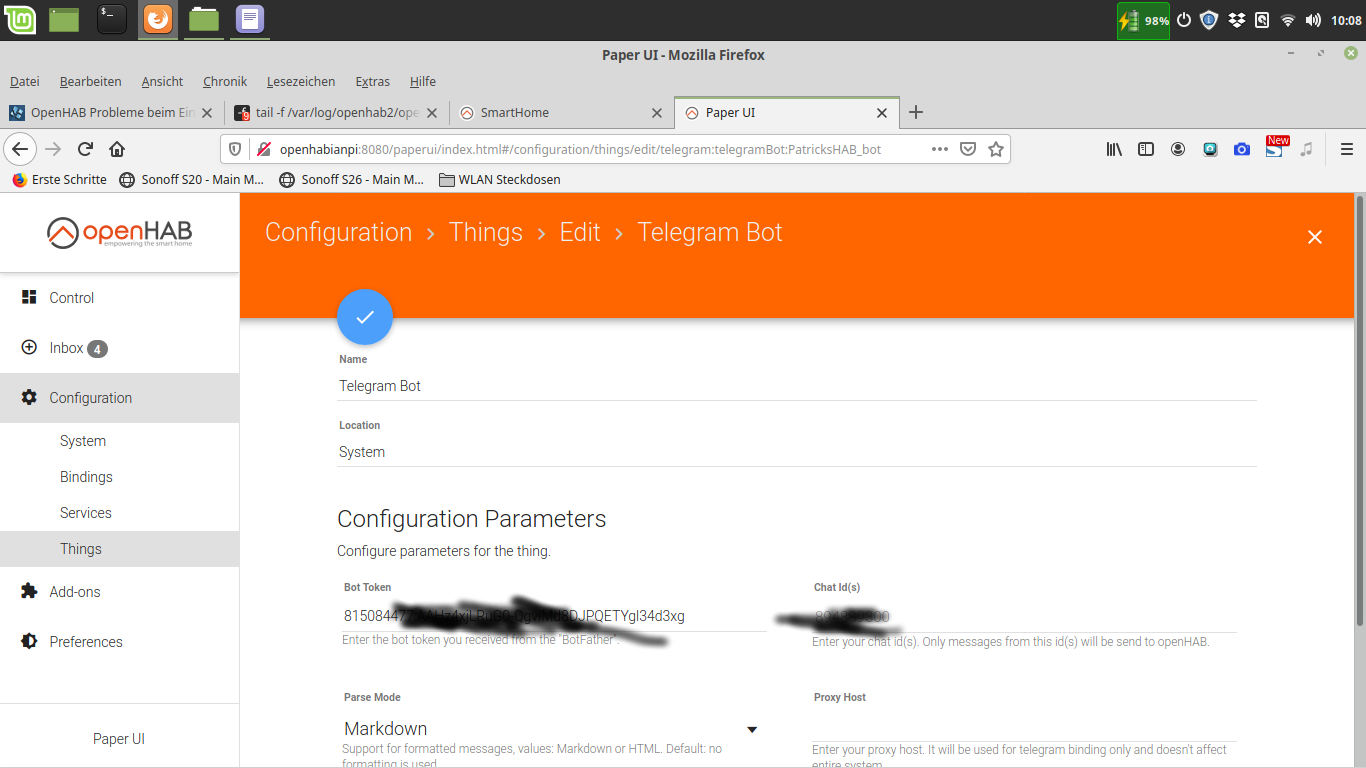Go back with the browser back arrow
This screenshot has height=768, width=1366.
point(20,149)
